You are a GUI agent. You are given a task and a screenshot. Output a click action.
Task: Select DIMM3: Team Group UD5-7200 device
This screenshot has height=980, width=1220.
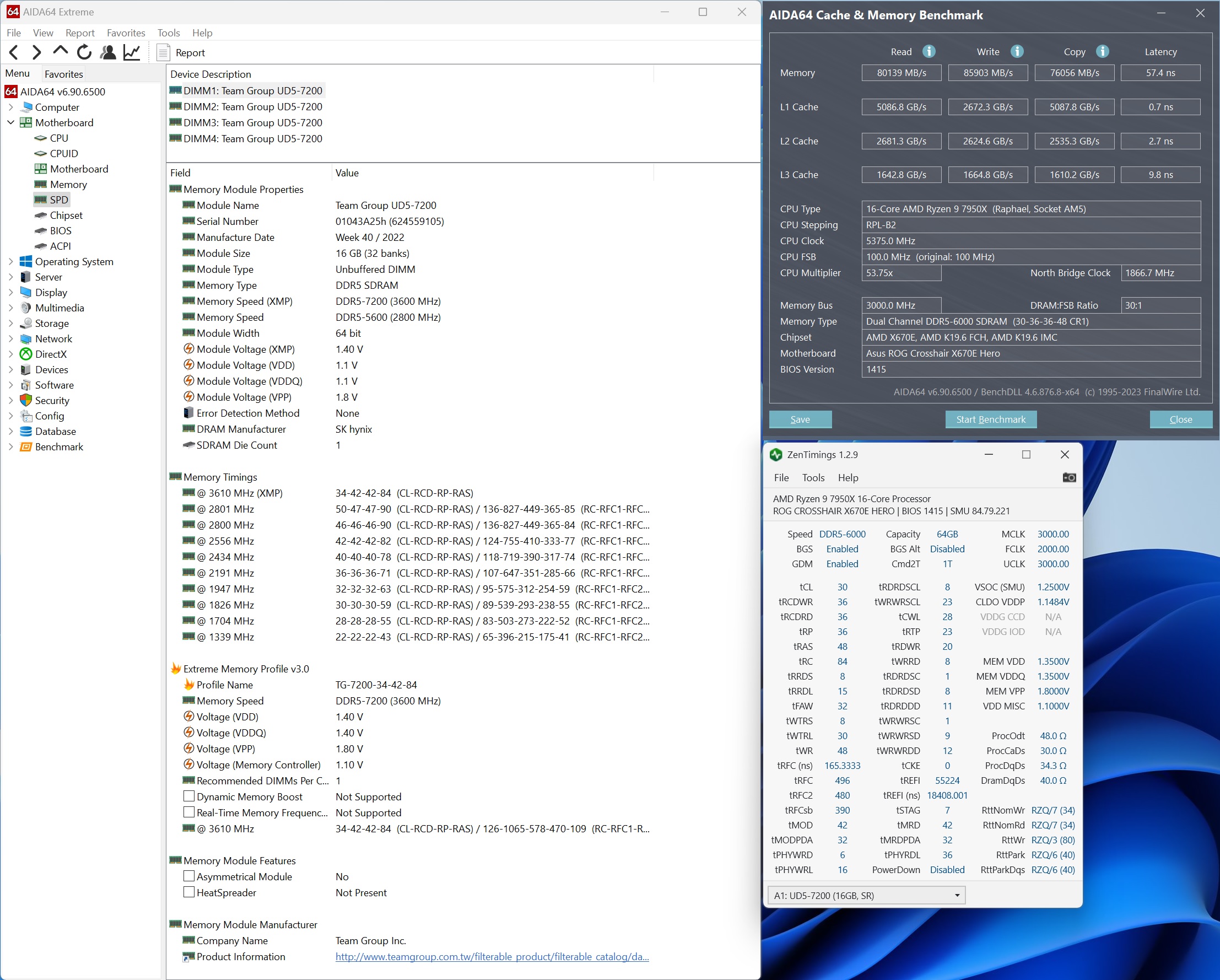click(x=252, y=123)
